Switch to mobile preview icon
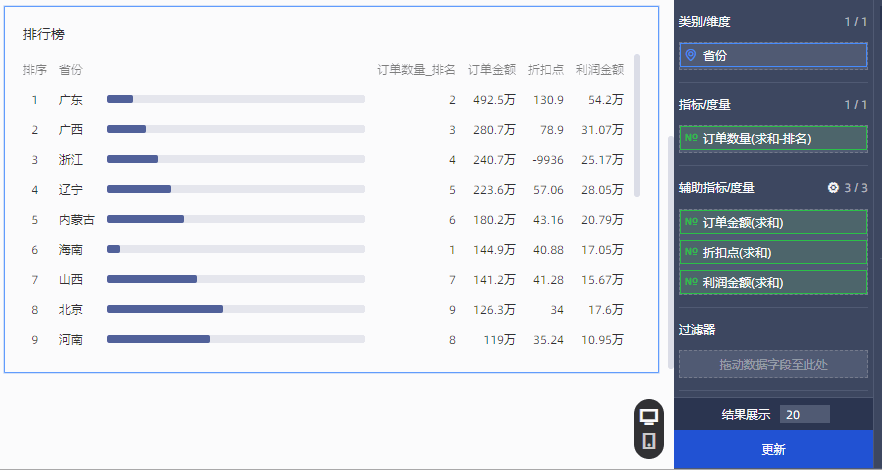Screen dimensions: 882x470 click(649, 441)
